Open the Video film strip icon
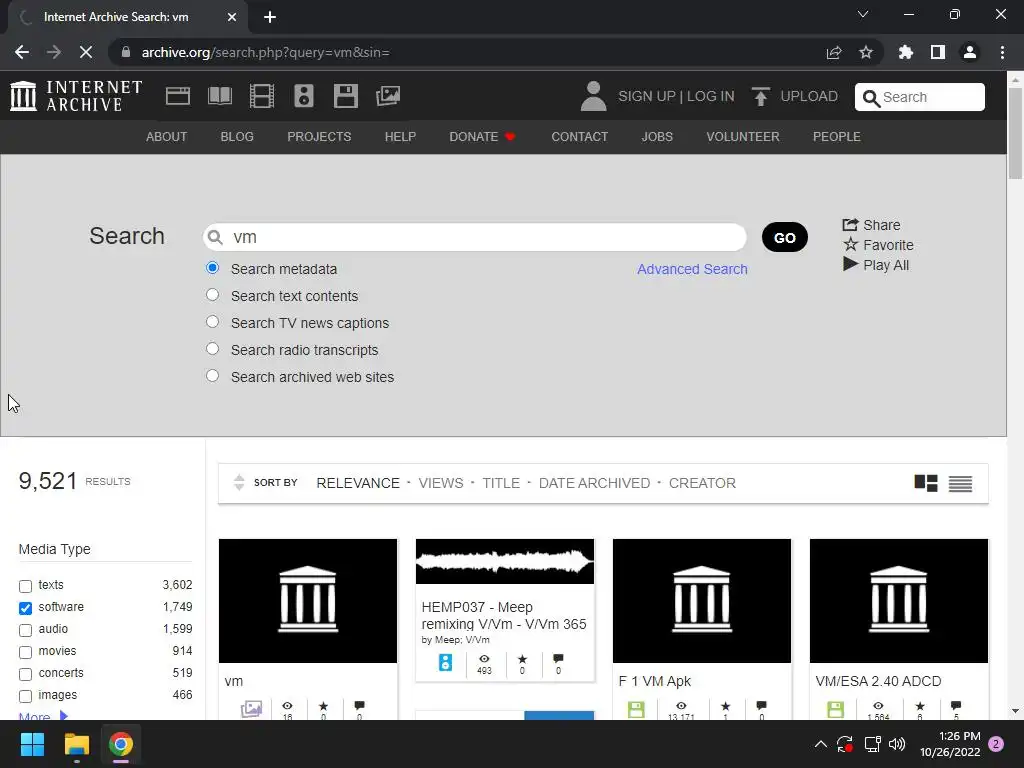 [x=262, y=96]
